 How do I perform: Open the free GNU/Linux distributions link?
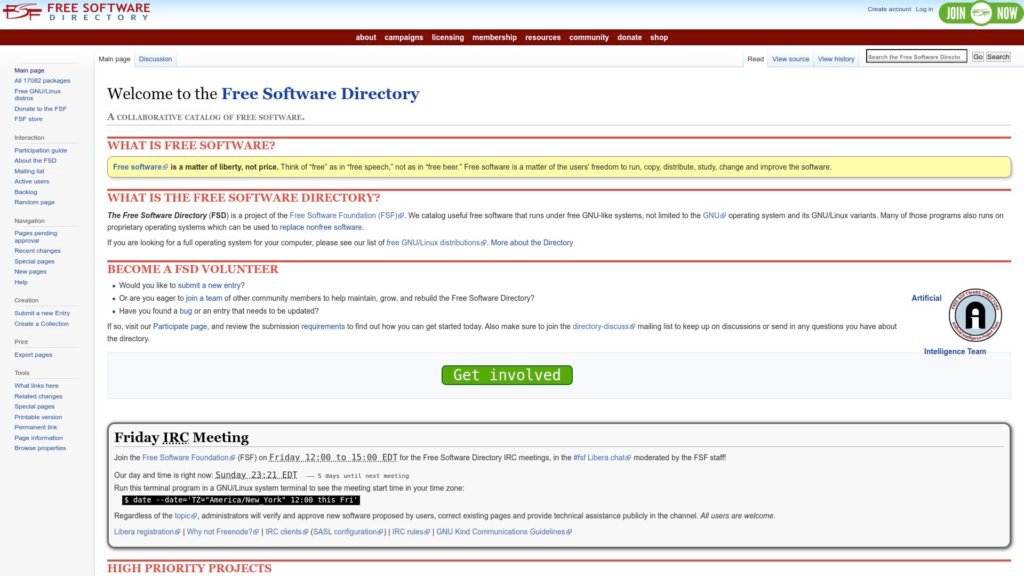436,243
